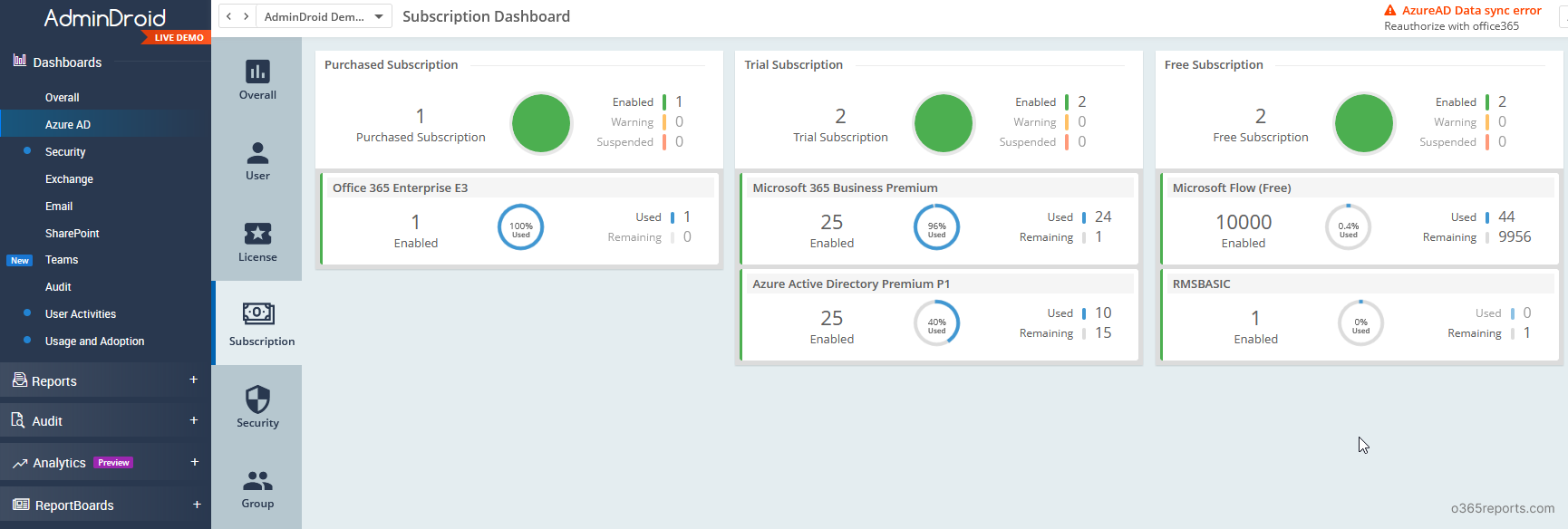
Task: Click the LIVE DEMO ribbon badge
Action: 178,38
